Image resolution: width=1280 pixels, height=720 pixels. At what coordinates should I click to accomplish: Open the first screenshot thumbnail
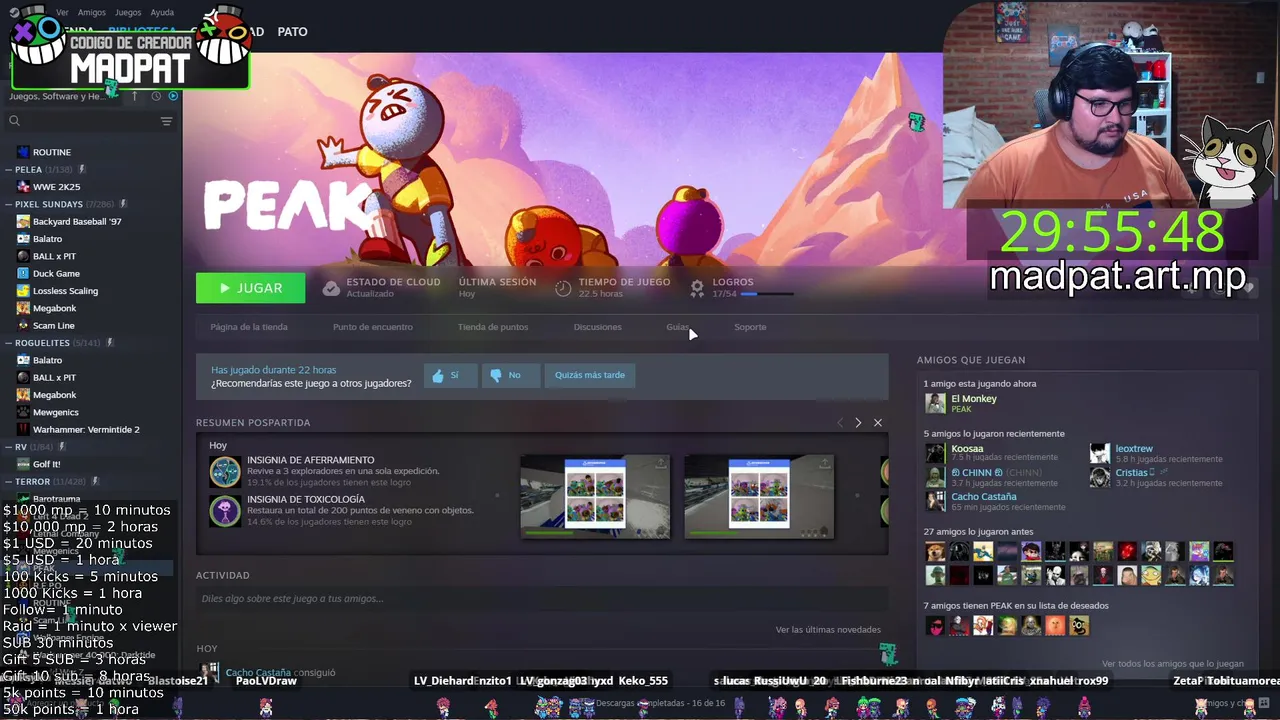(x=595, y=497)
